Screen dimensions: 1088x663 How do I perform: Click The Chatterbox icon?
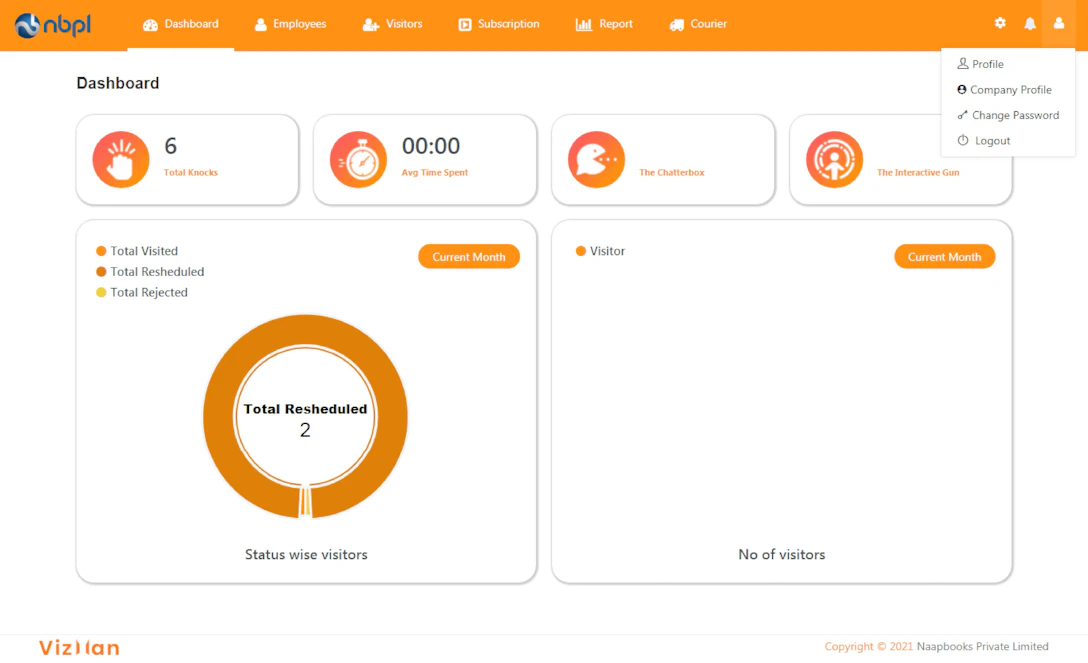[597, 160]
